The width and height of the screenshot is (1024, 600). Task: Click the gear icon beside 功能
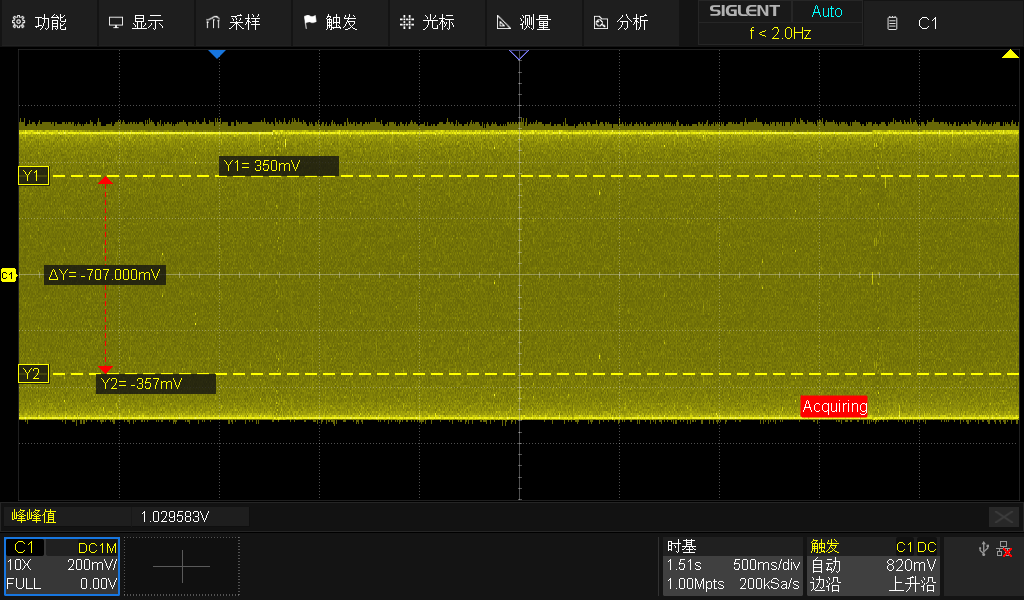click(x=19, y=22)
